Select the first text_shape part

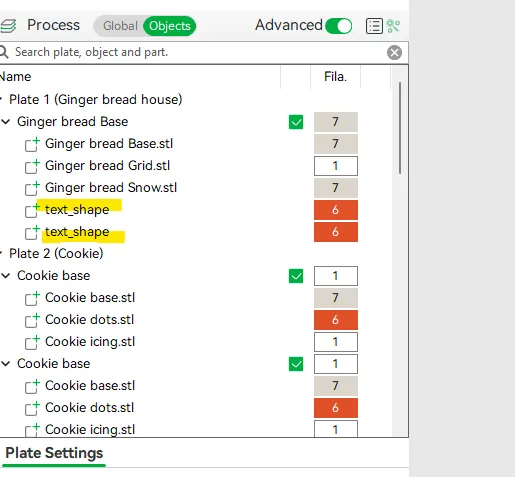click(77, 210)
